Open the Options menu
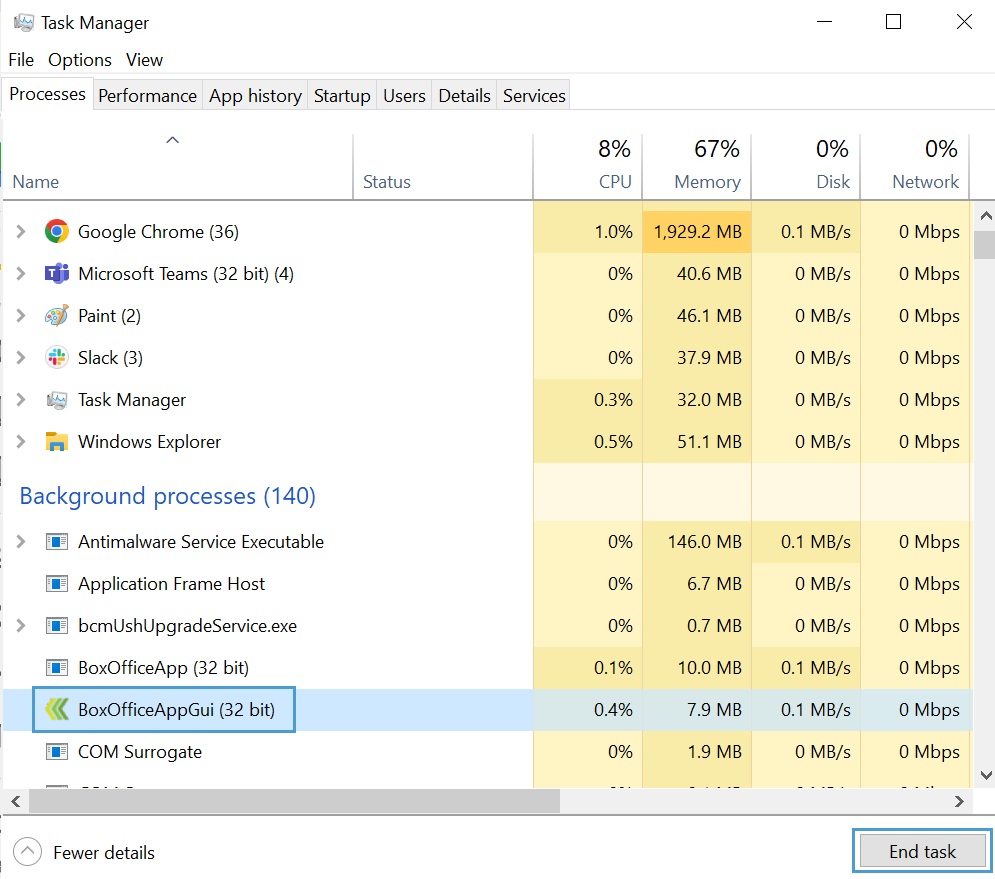Image resolution: width=995 pixels, height=879 pixels. click(x=80, y=60)
